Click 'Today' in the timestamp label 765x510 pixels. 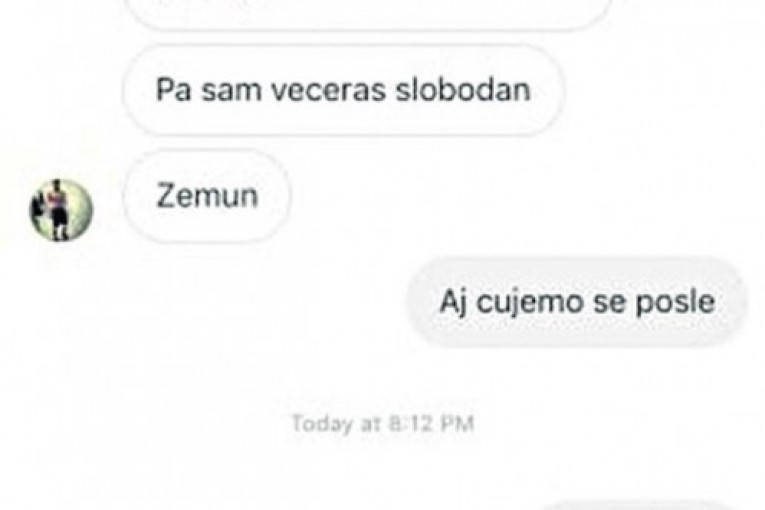tap(321, 424)
